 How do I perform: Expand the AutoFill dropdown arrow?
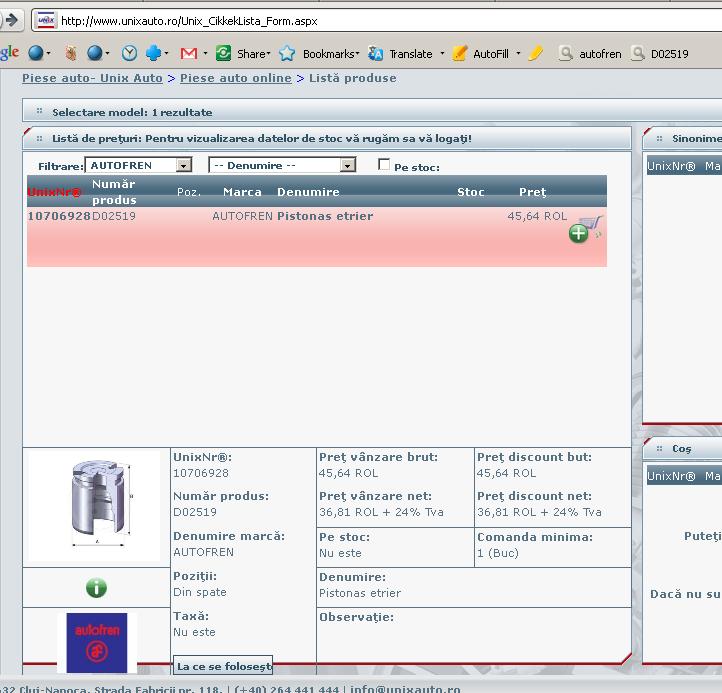[x=518, y=53]
